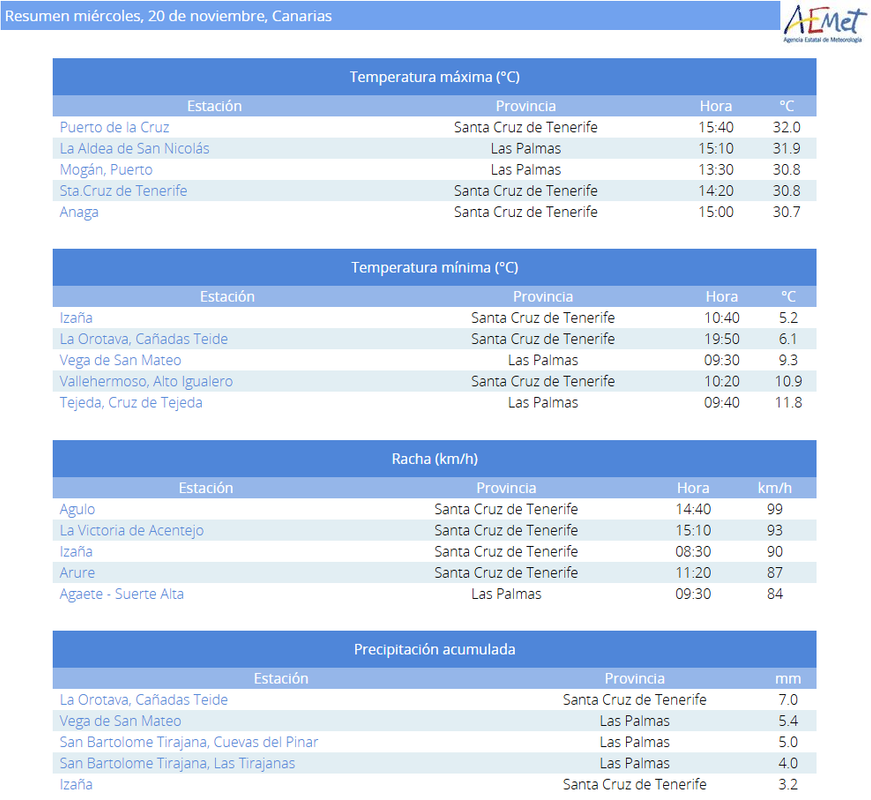Open La Aldea de San Nicolás station
The height and width of the screenshot is (800, 871).
pos(134,148)
